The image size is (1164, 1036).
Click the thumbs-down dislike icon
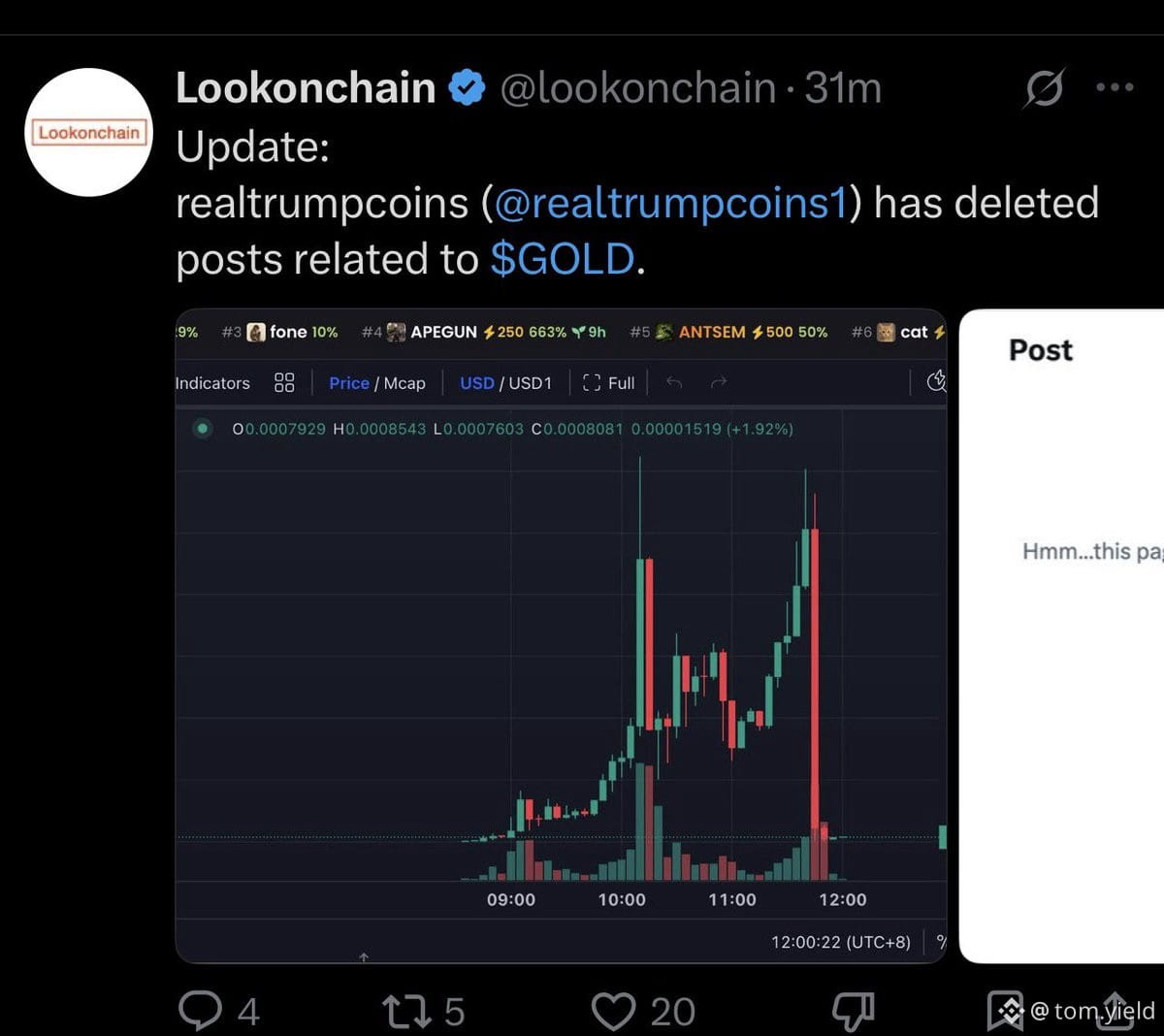tap(853, 1012)
